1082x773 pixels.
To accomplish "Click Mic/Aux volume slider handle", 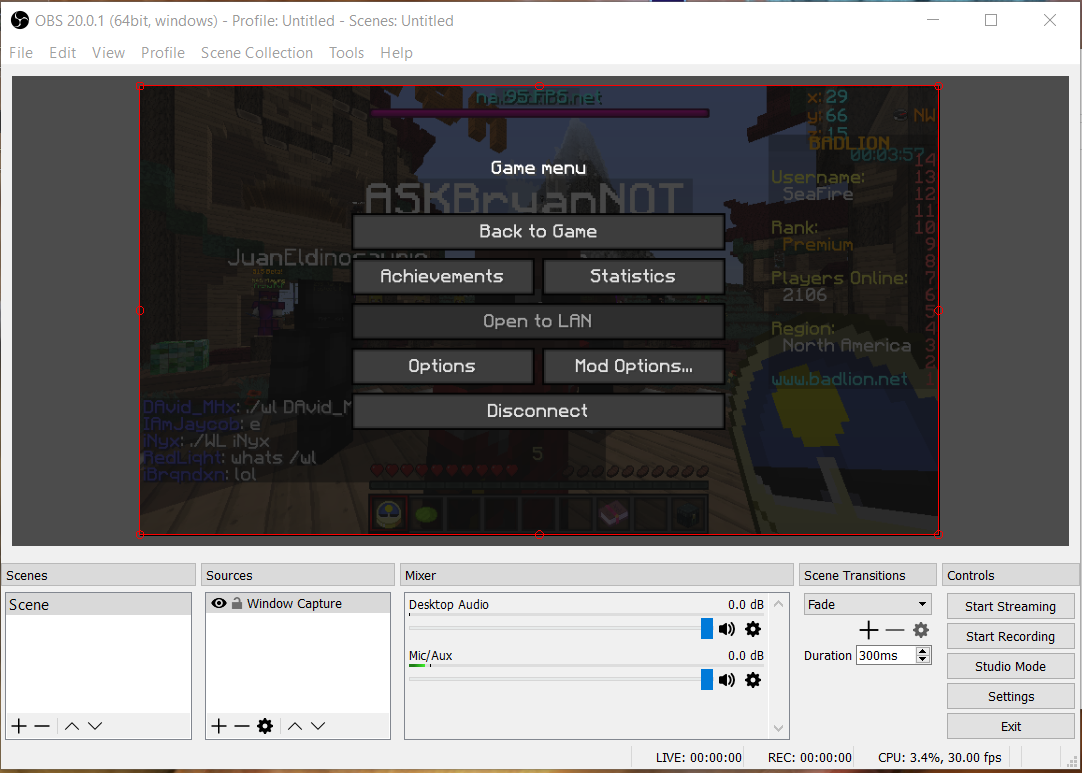I will click(707, 680).
